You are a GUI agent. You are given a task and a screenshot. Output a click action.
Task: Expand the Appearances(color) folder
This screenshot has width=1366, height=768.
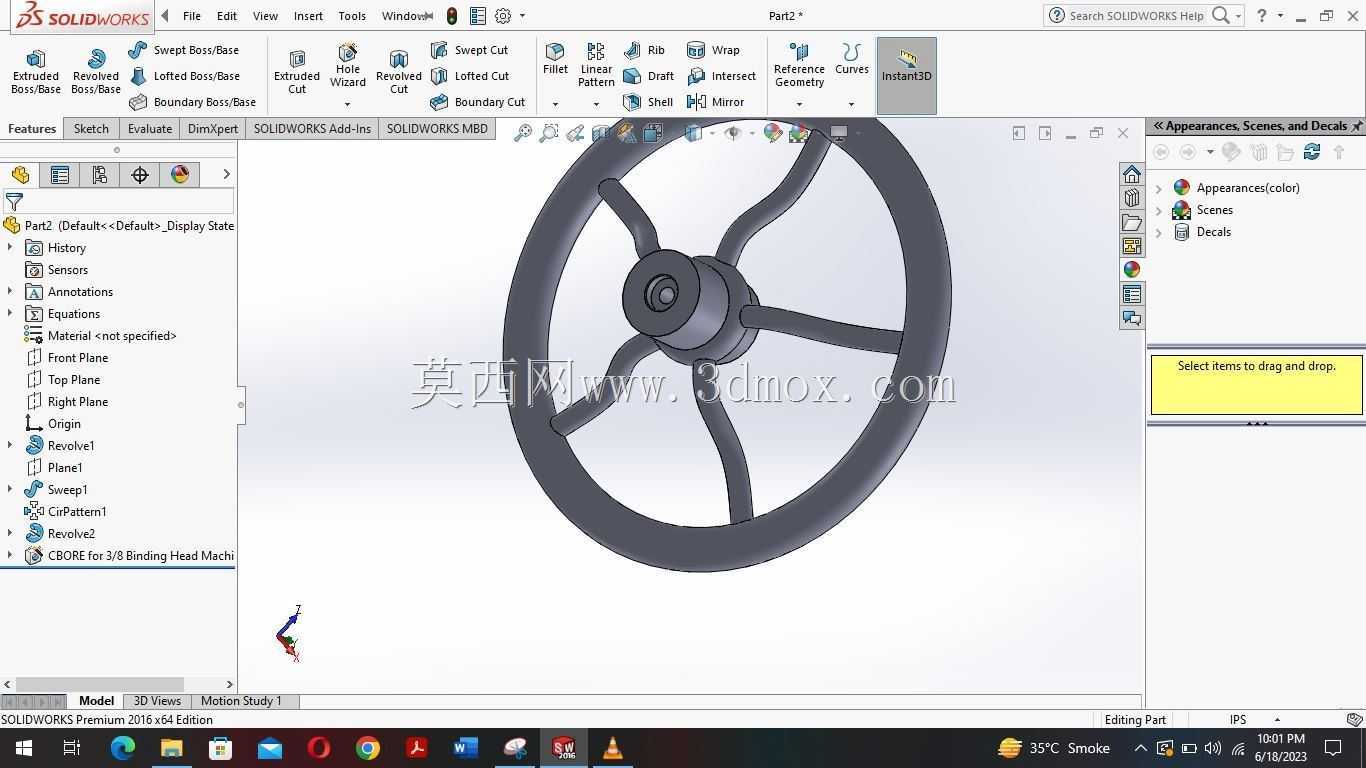1159,188
